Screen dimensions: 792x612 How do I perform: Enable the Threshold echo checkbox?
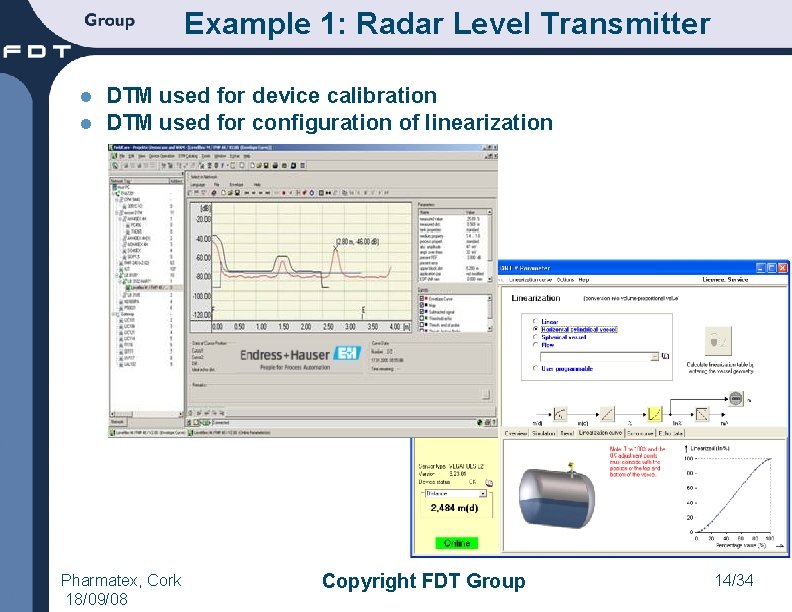click(421, 319)
